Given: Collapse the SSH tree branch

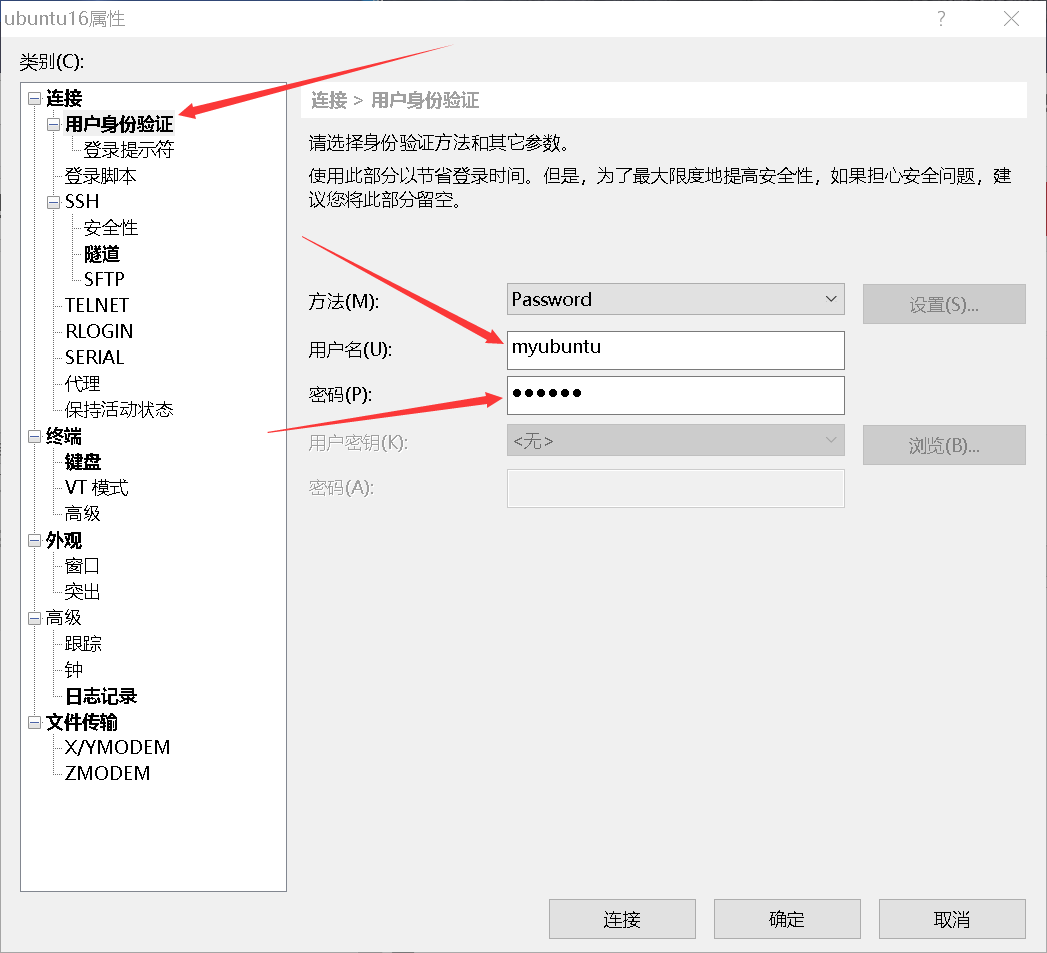Looking at the screenshot, I should point(53,201).
